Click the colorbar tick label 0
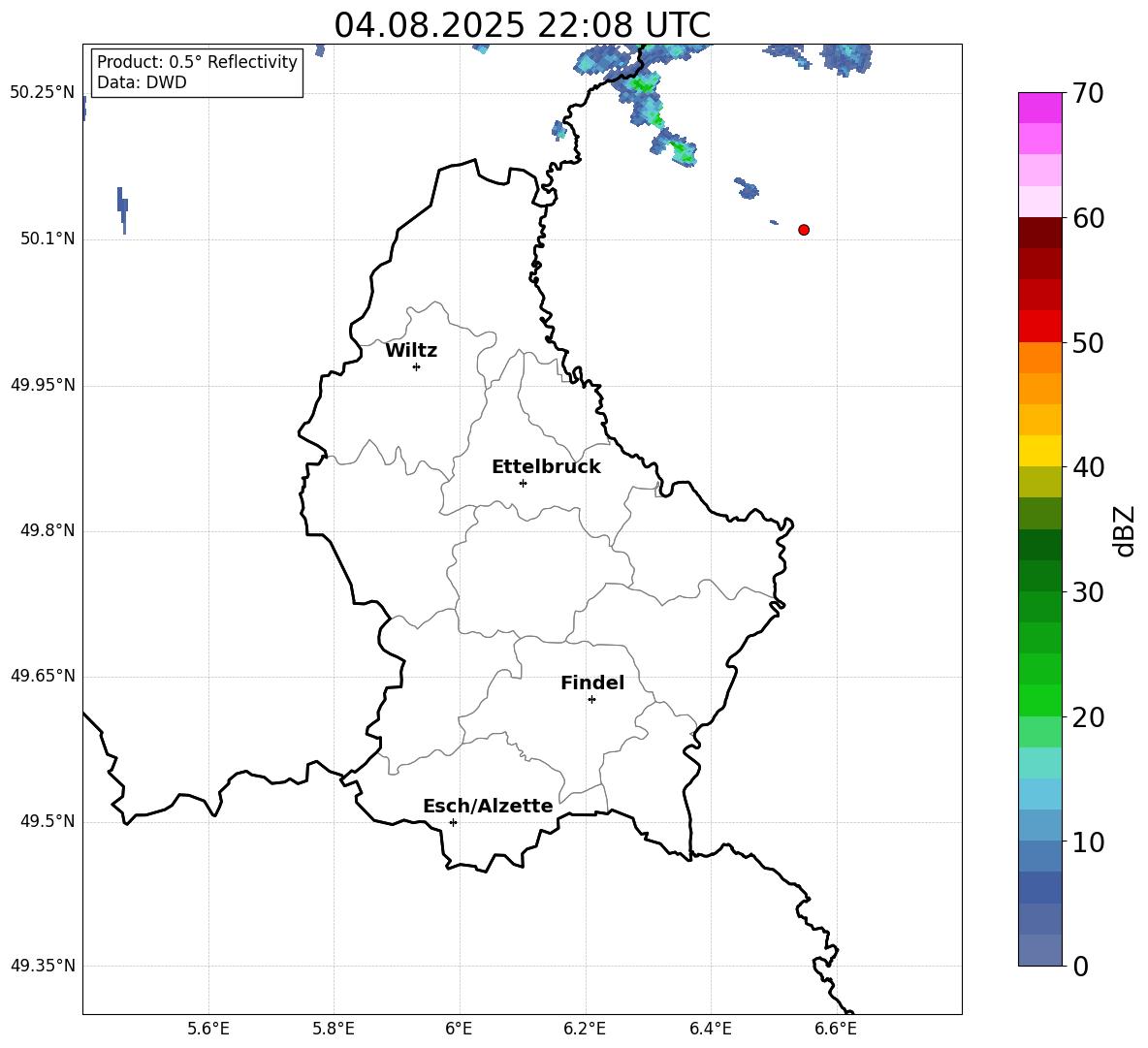The height and width of the screenshot is (1048, 1148). pos(1080,966)
